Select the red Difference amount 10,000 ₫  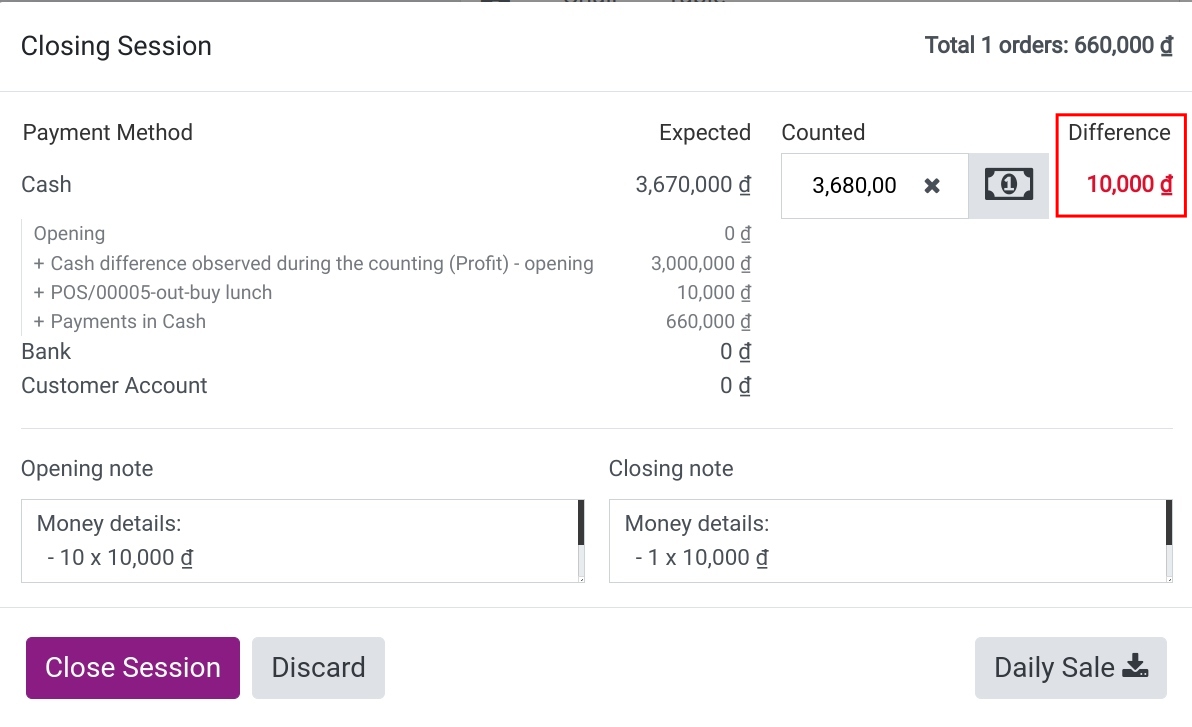pyautogui.click(x=1129, y=184)
